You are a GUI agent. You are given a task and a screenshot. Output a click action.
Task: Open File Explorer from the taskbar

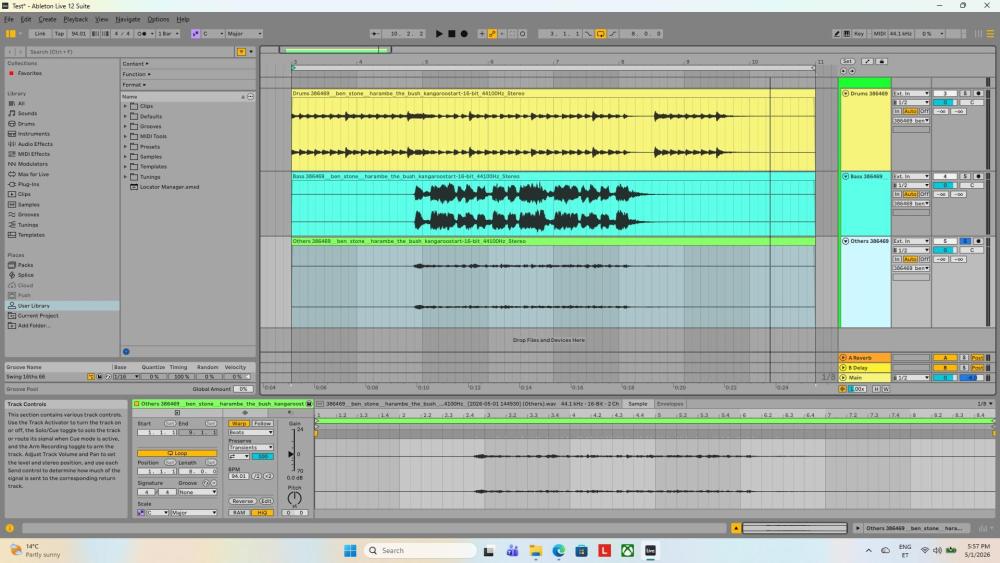point(535,550)
